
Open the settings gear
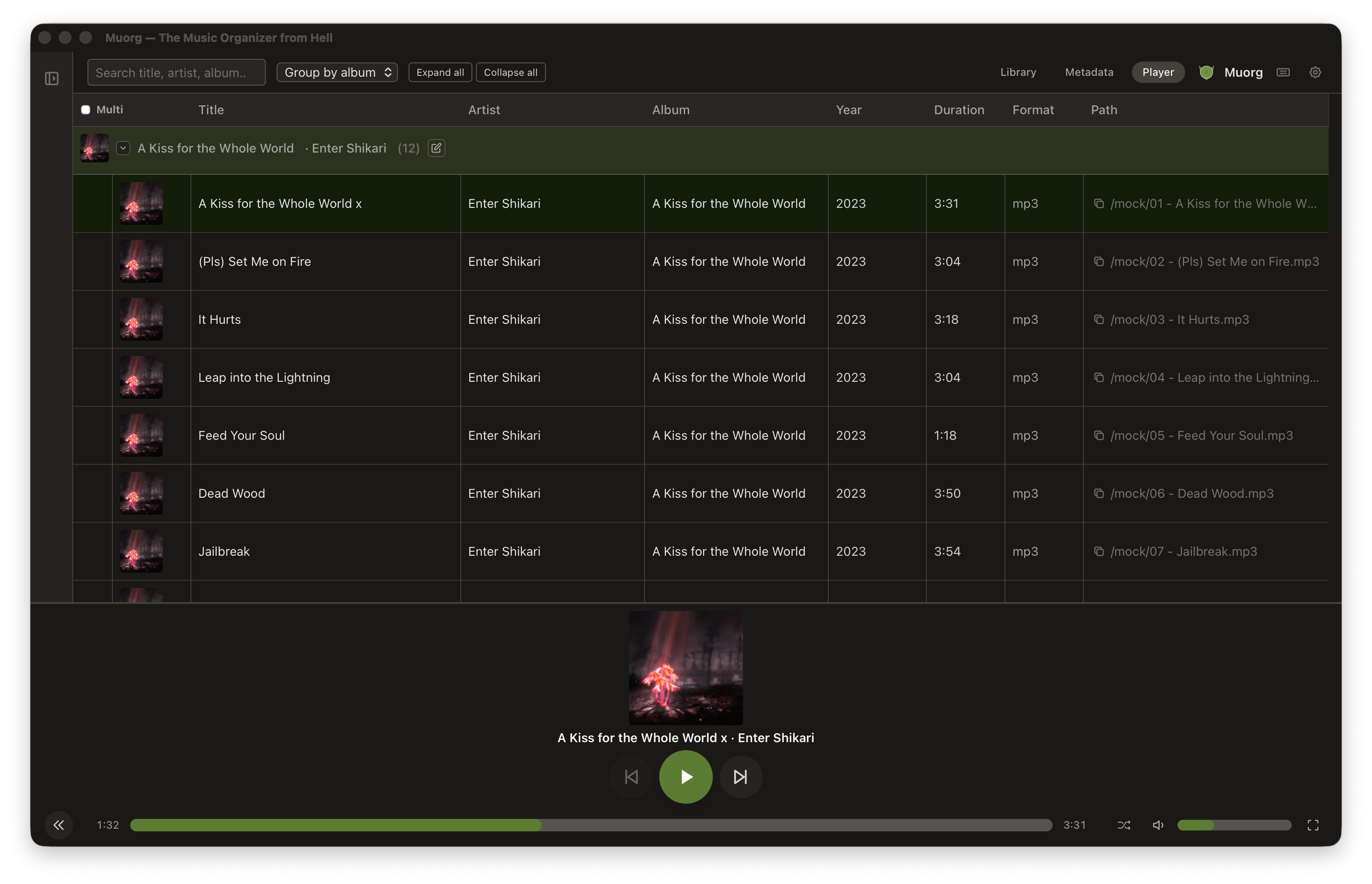1315,72
